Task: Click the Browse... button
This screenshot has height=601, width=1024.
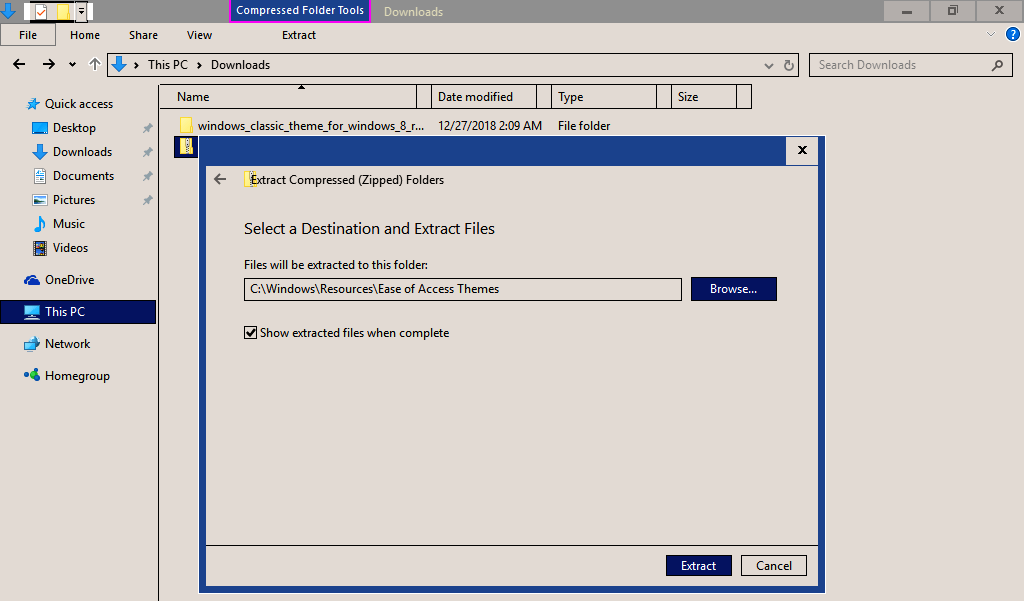Action: [733, 289]
